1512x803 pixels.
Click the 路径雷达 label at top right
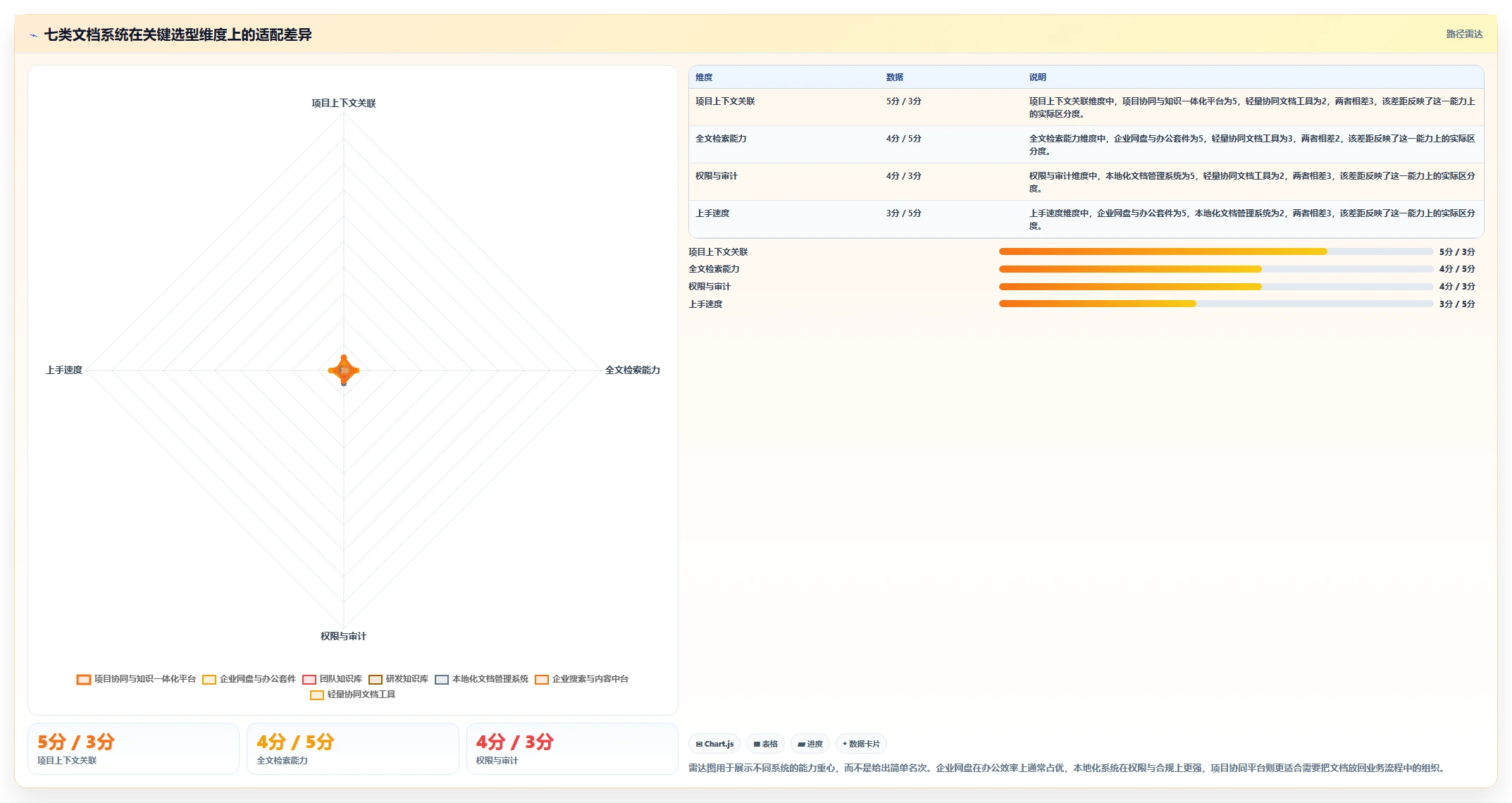coord(1464,34)
